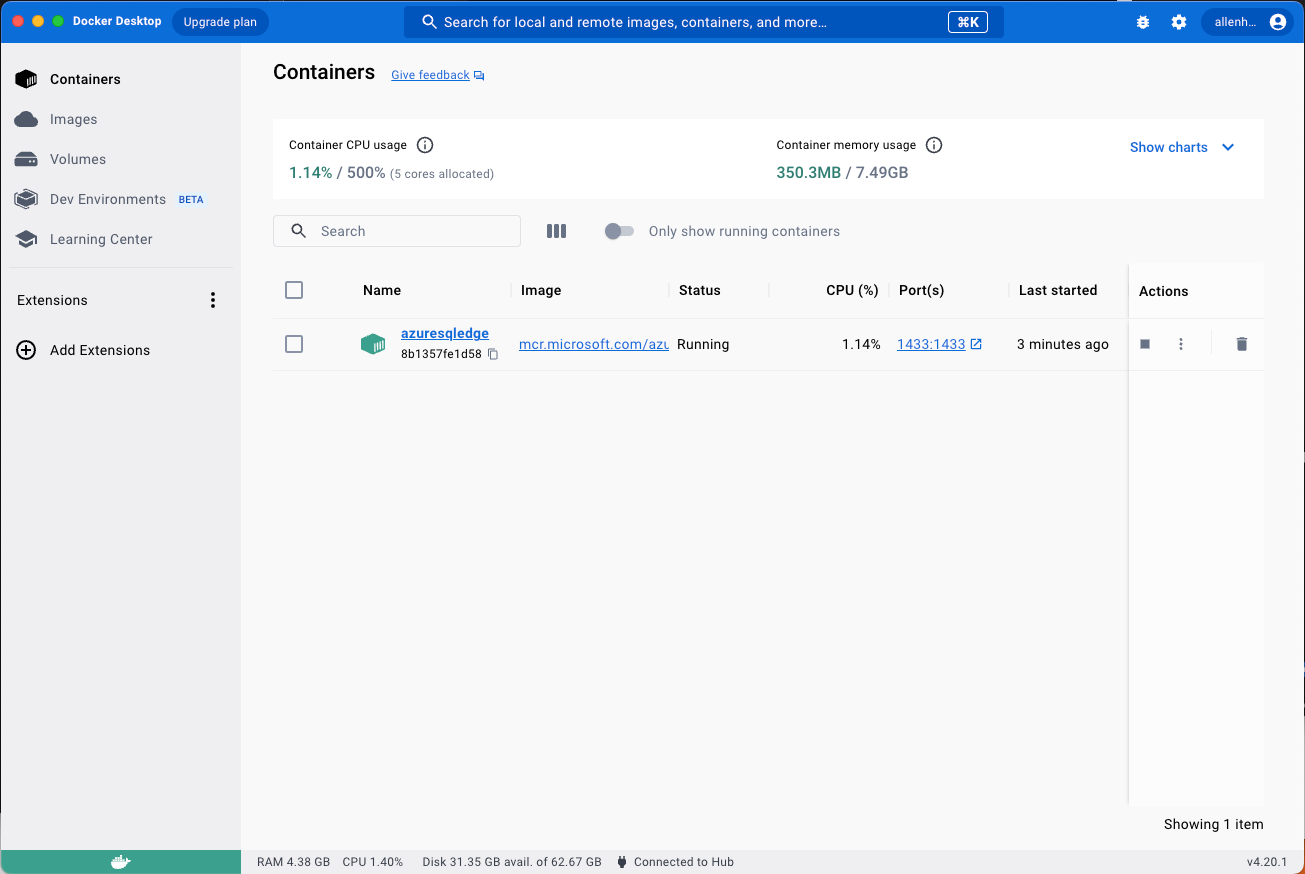
Task: Check the select-all checkbox in the table header
Action: [294, 290]
